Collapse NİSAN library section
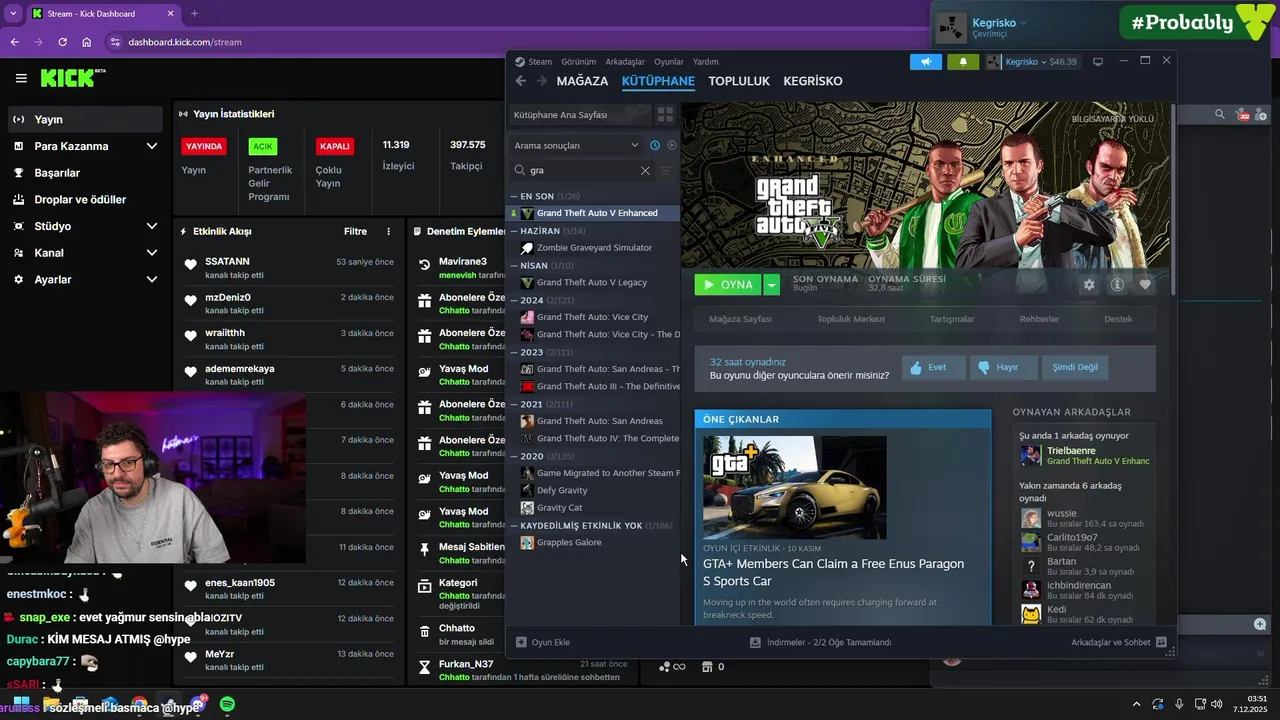The width and height of the screenshot is (1280, 720). pos(514,266)
